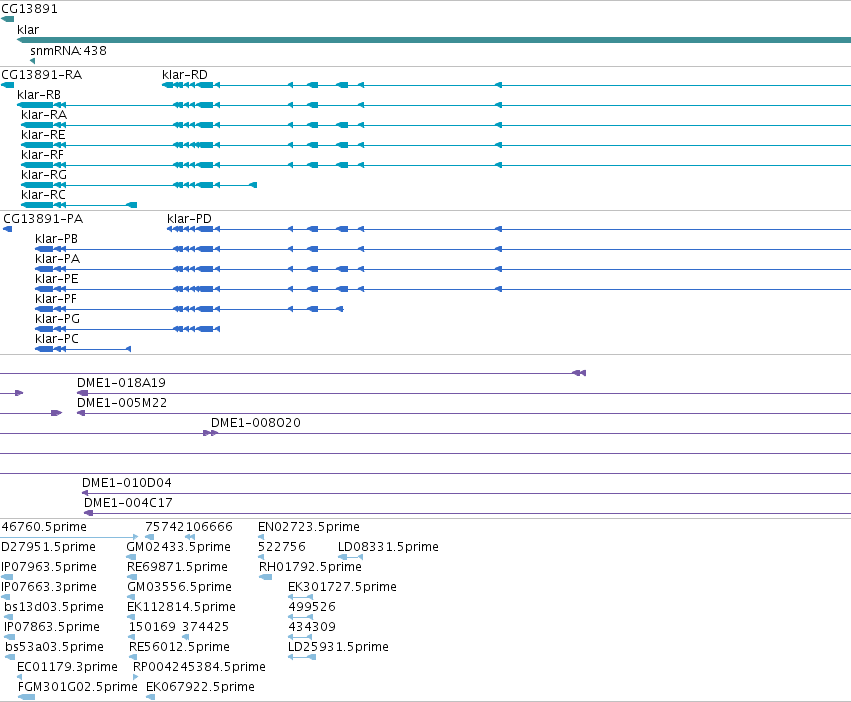Select the DME1-010D04 clone label
Viewport: 851px width, 702px height.
click(x=127, y=483)
